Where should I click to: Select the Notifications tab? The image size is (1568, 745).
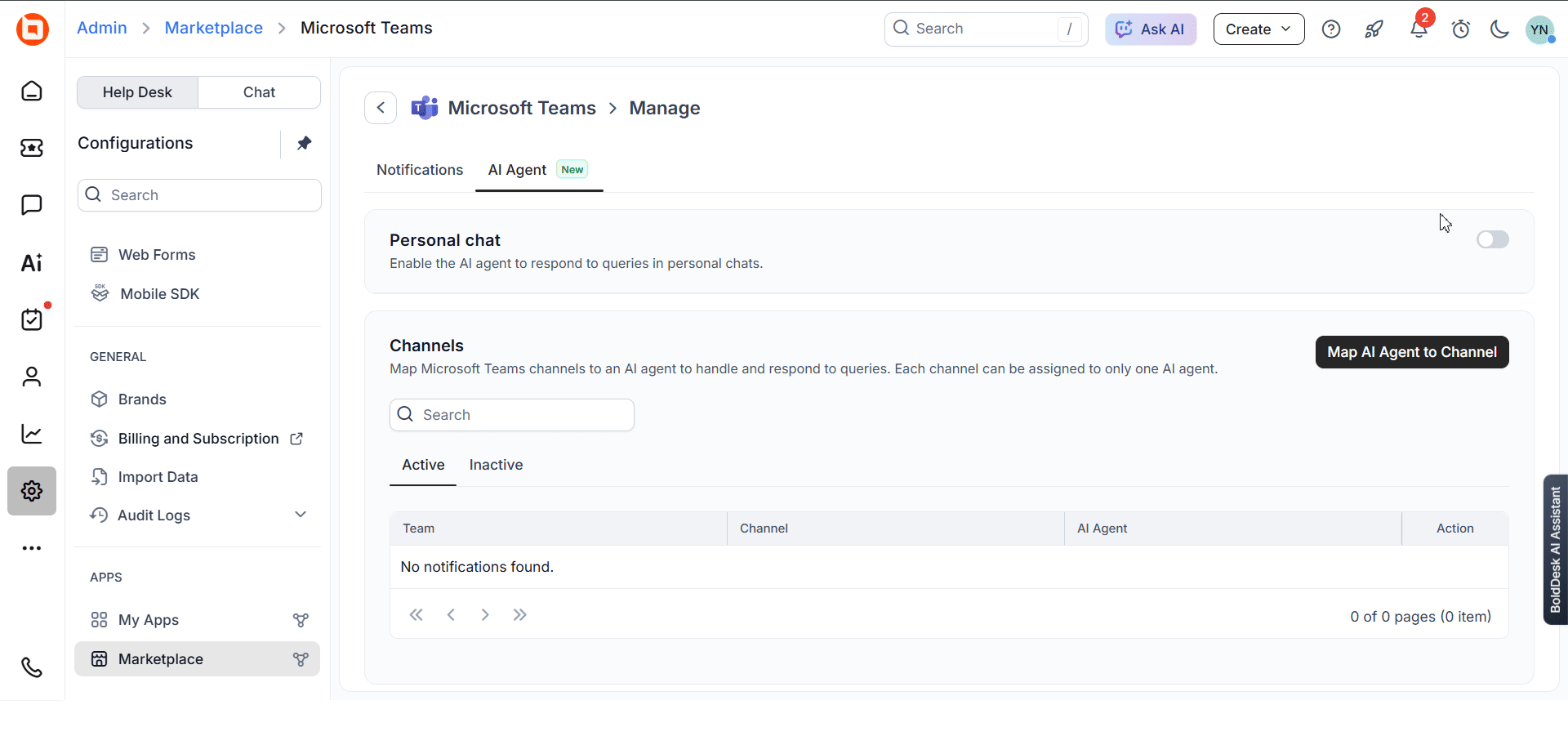coord(420,170)
